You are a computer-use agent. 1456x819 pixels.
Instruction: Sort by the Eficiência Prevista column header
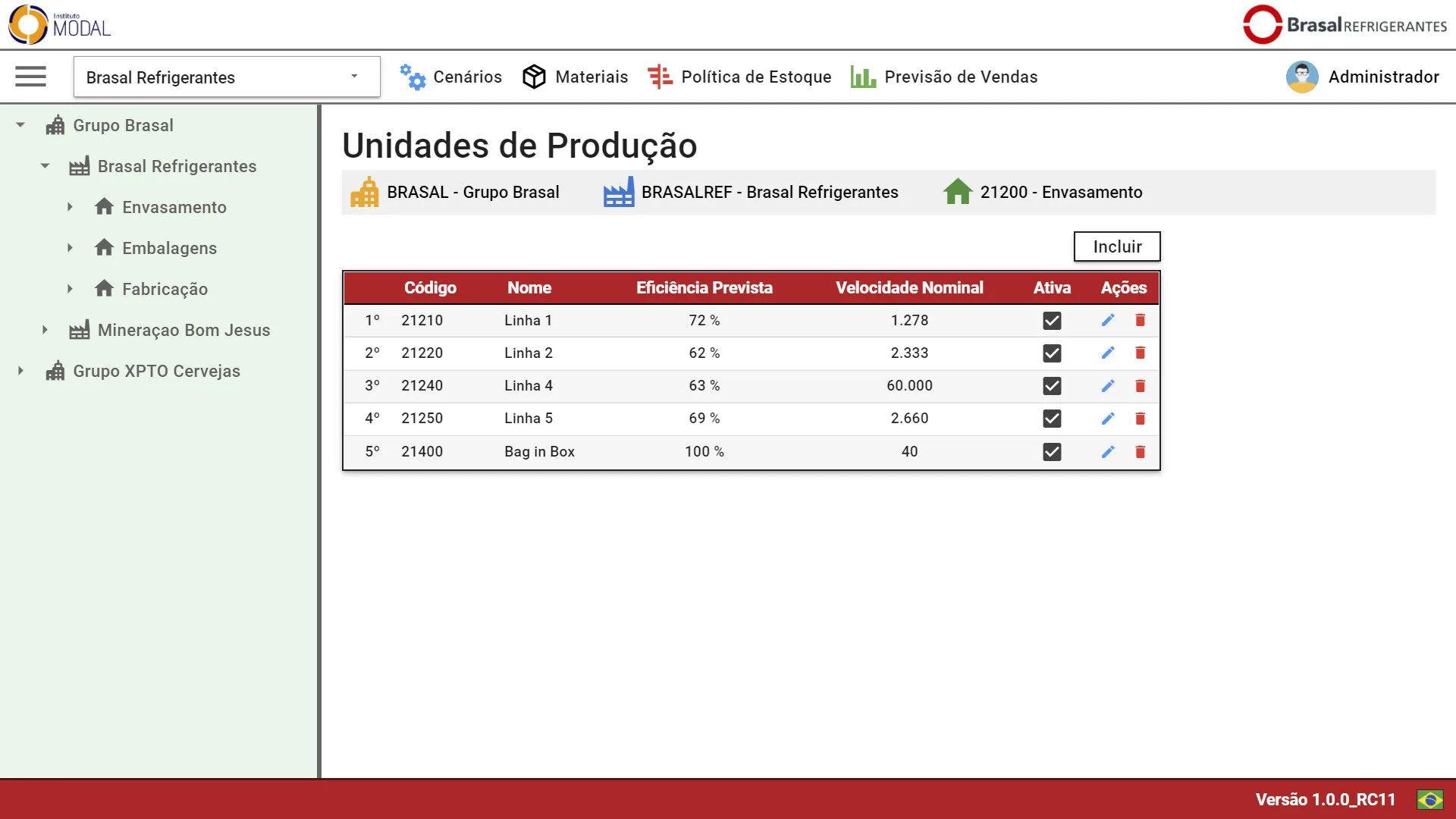704,288
